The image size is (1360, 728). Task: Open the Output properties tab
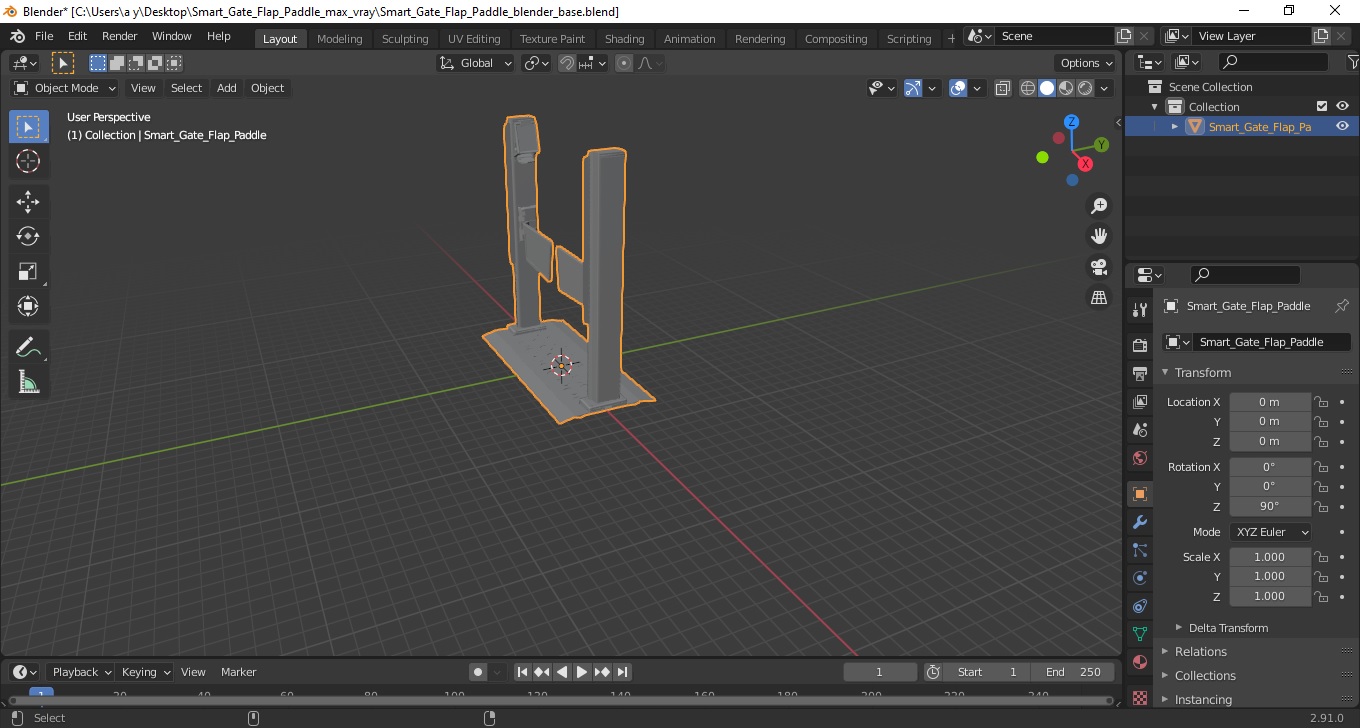[1139, 373]
